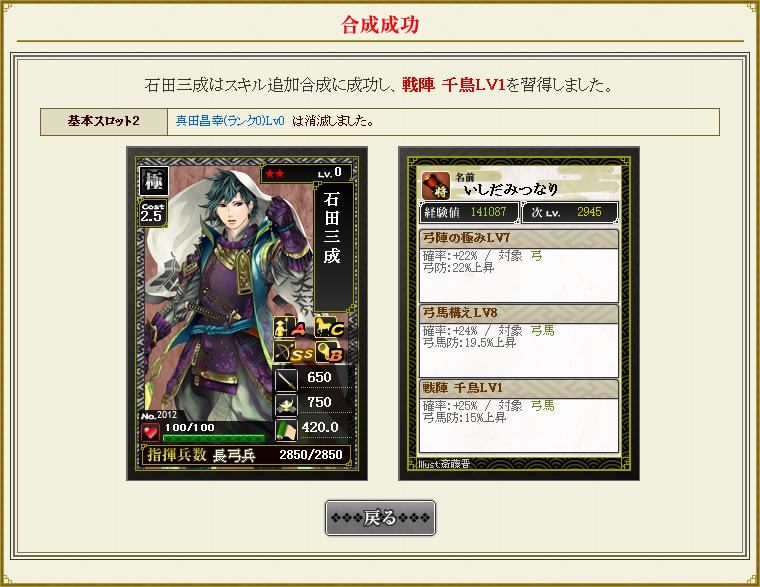Viewport: 760px width, 587px height.
Task: Click the scroll intelligence stat icon
Action: pyautogui.click(x=286, y=430)
